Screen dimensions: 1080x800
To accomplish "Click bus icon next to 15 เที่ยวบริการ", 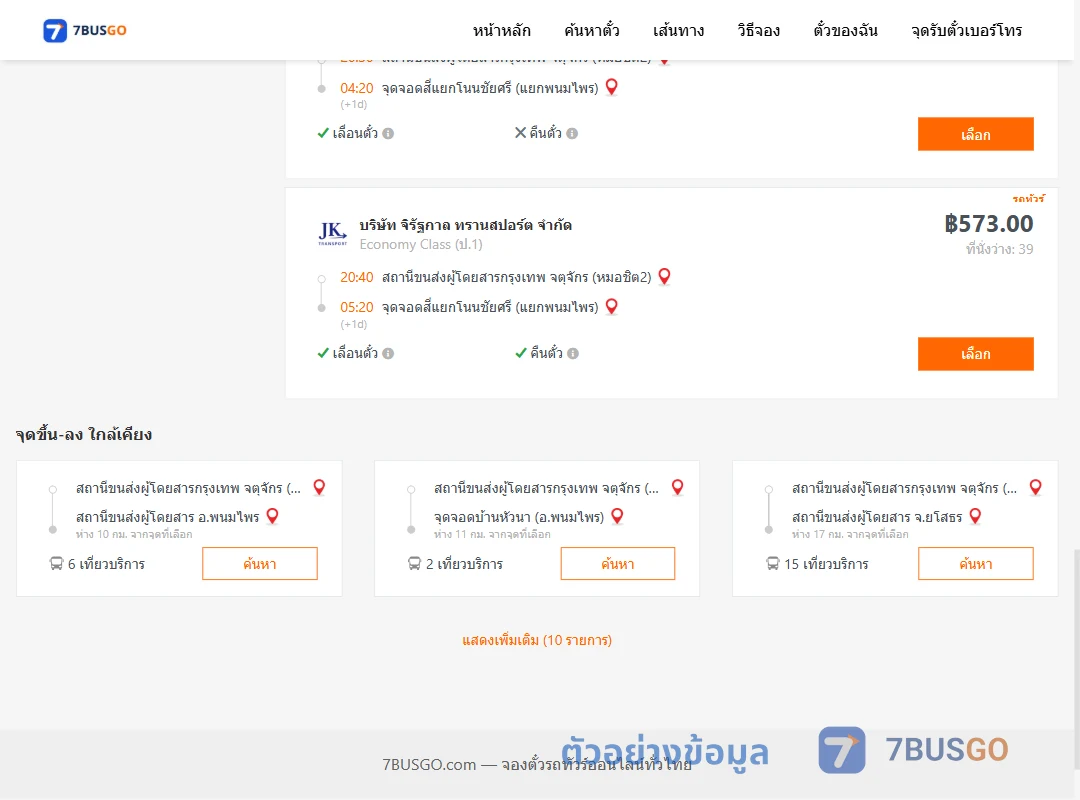I will 773,564.
